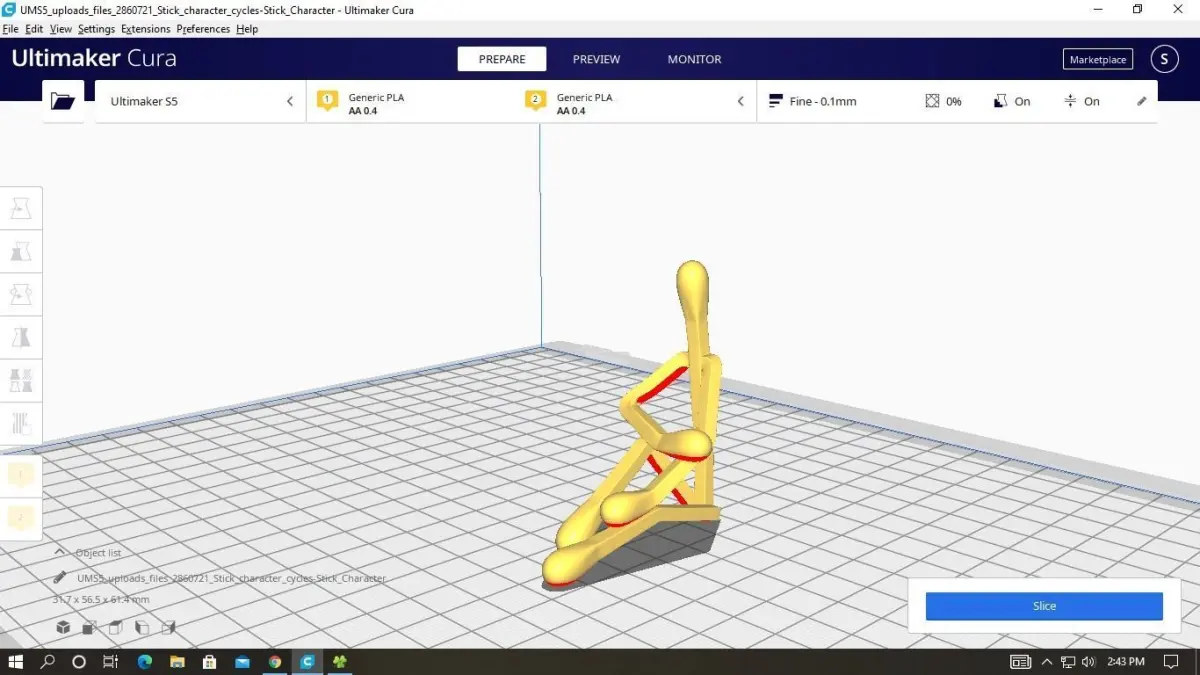Image resolution: width=1200 pixels, height=675 pixels.
Task: Click Cura icon in taskbar
Action: pyautogui.click(x=308, y=662)
